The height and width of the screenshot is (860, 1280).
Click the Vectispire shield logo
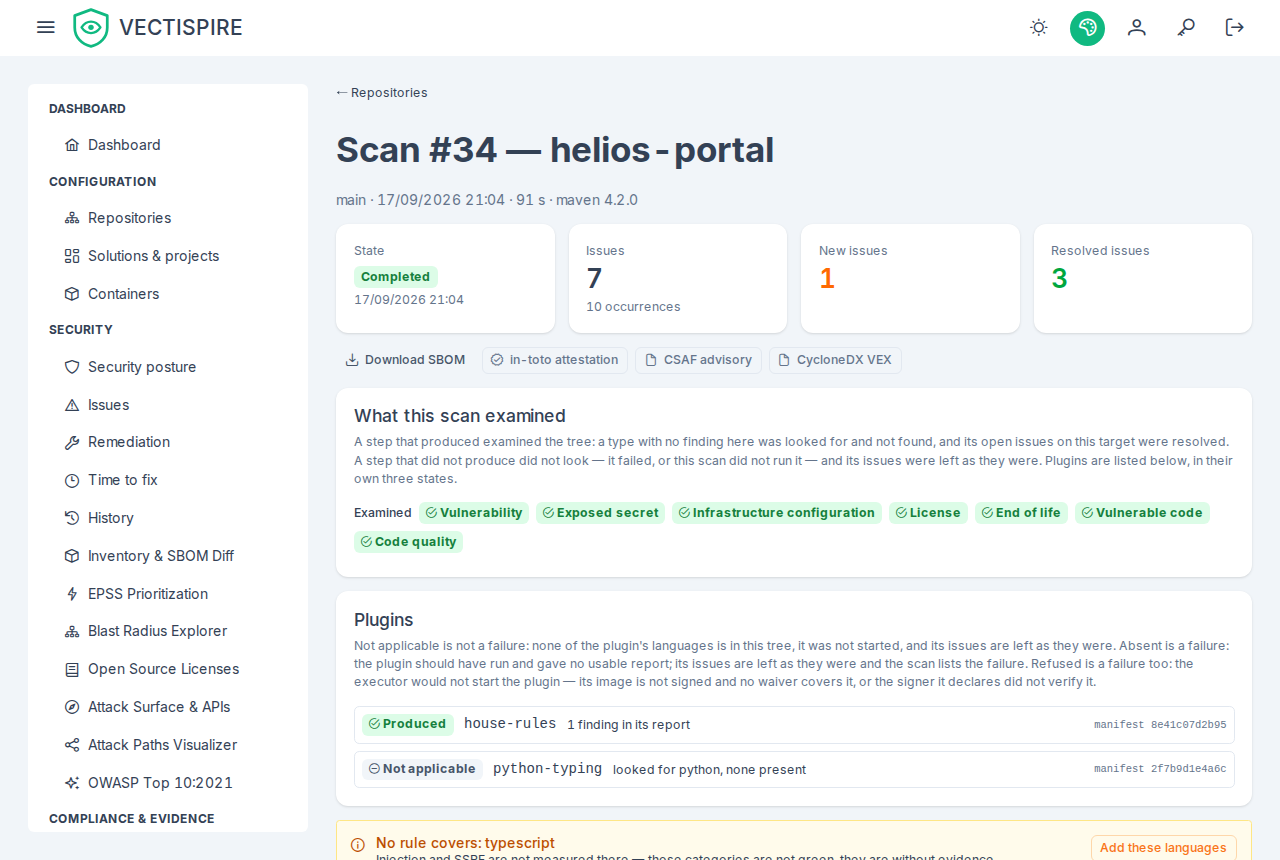coord(91,28)
